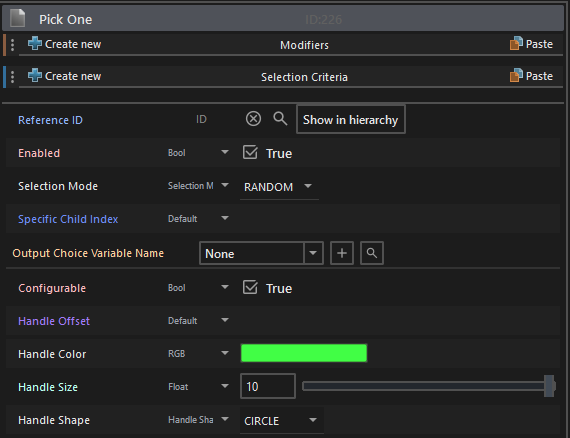This screenshot has height=438, width=570.
Task: Add new output choice variable with plus
Action: pos(342,253)
